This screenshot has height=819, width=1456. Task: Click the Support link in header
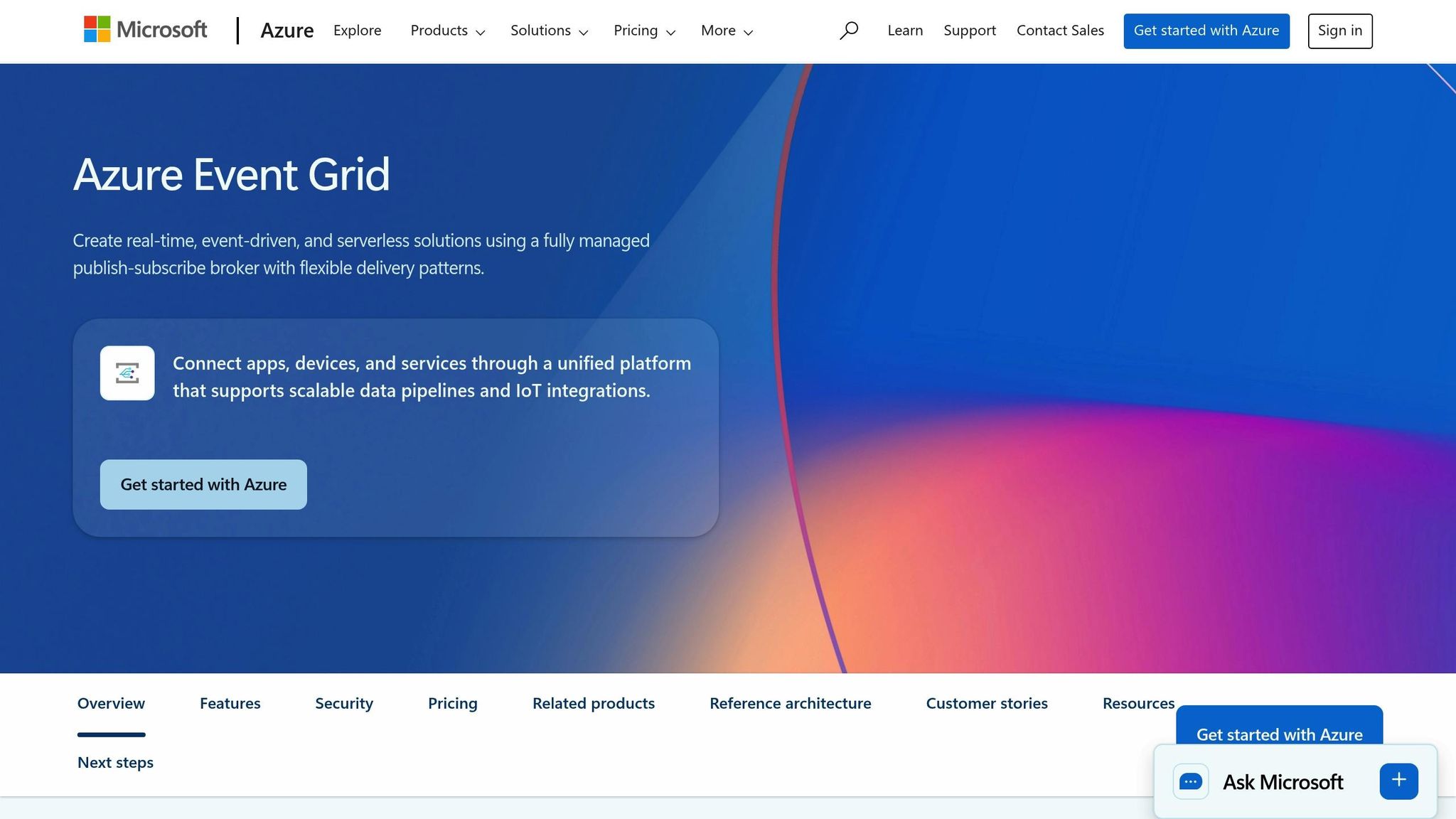(969, 30)
